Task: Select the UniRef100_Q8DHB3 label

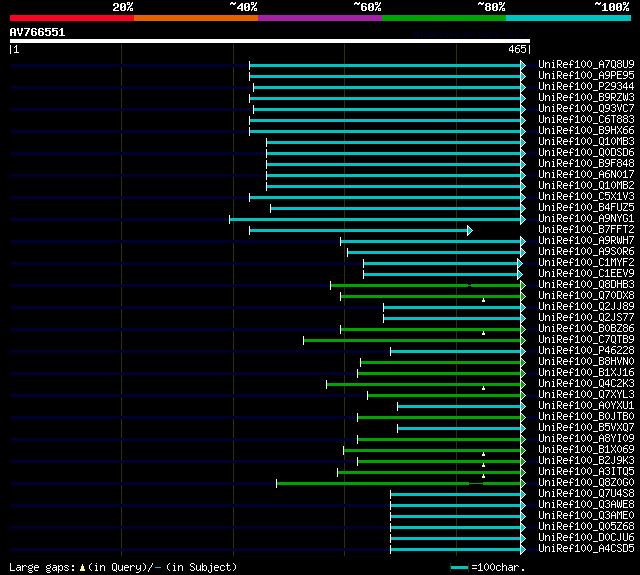Action: coord(586,285)
